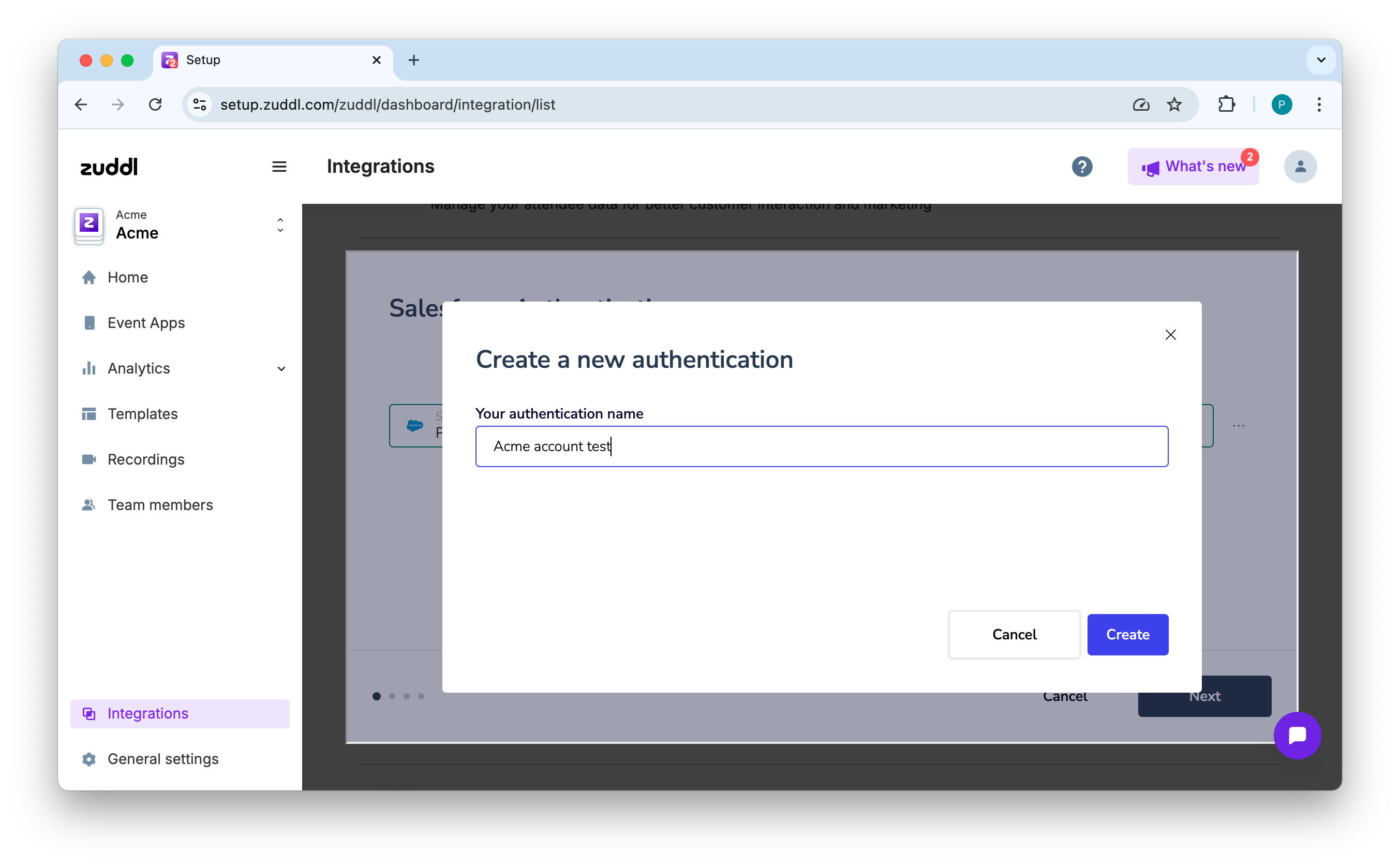Open Team members page

[x=160, y=504]
